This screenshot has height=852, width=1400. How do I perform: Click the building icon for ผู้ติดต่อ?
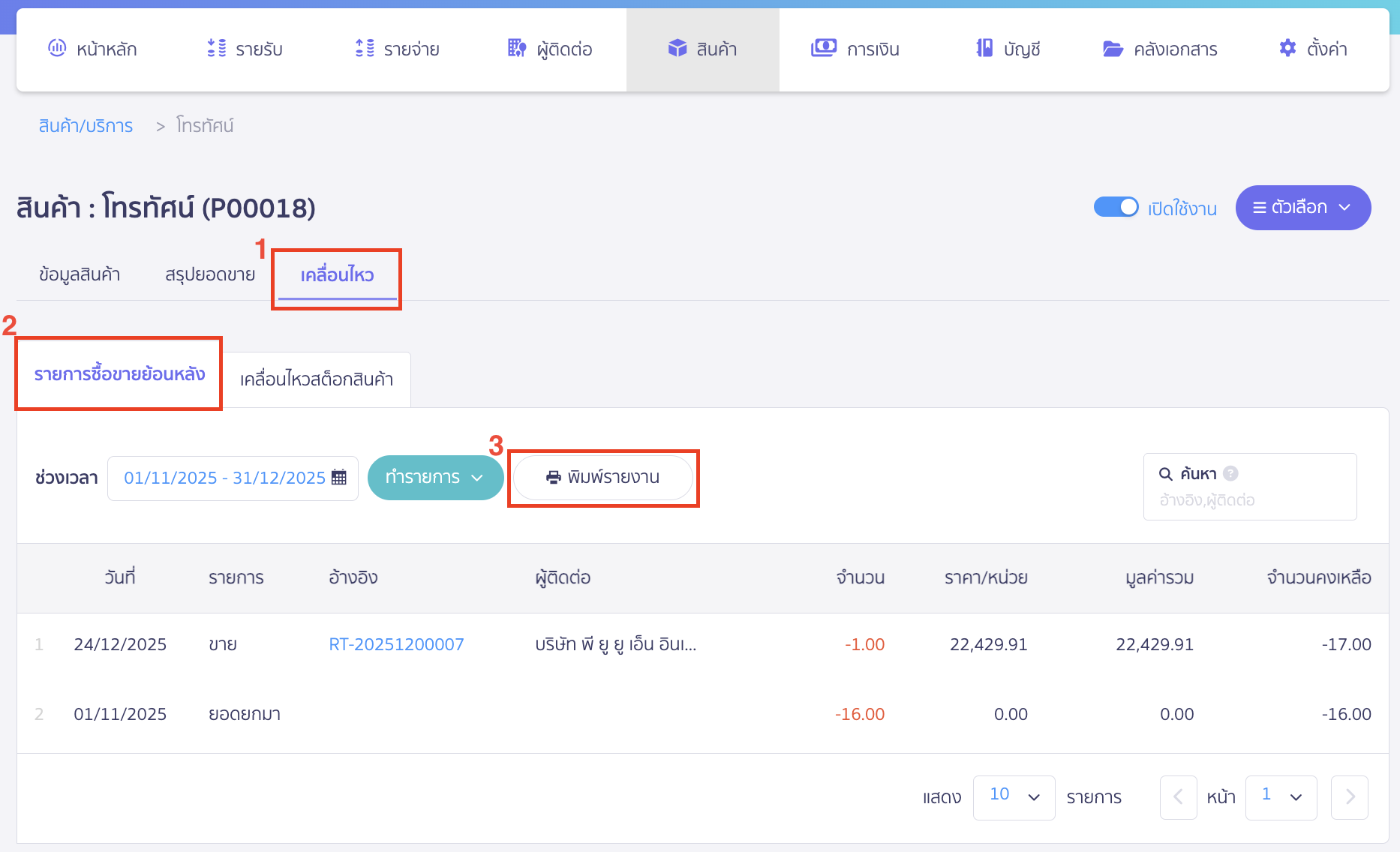(x=517, y=48)
